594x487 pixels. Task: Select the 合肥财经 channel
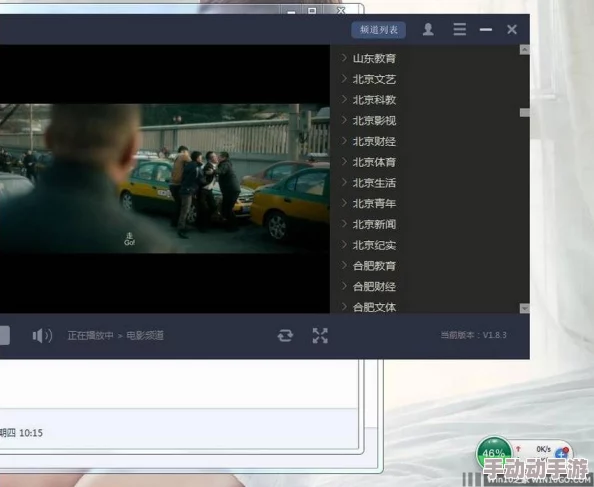pos(374,287)
